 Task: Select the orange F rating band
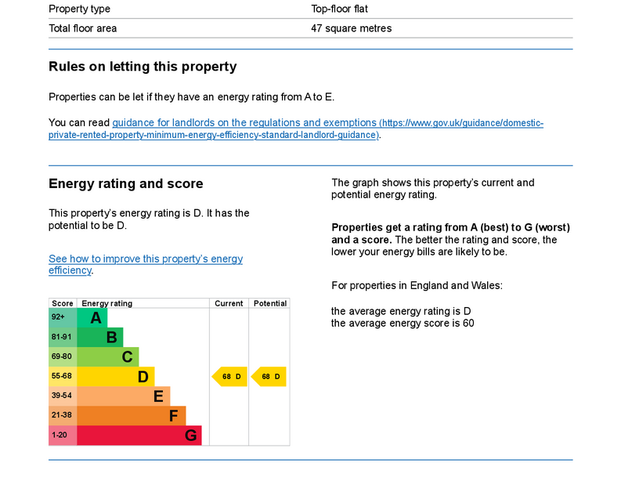pos(132,416)
